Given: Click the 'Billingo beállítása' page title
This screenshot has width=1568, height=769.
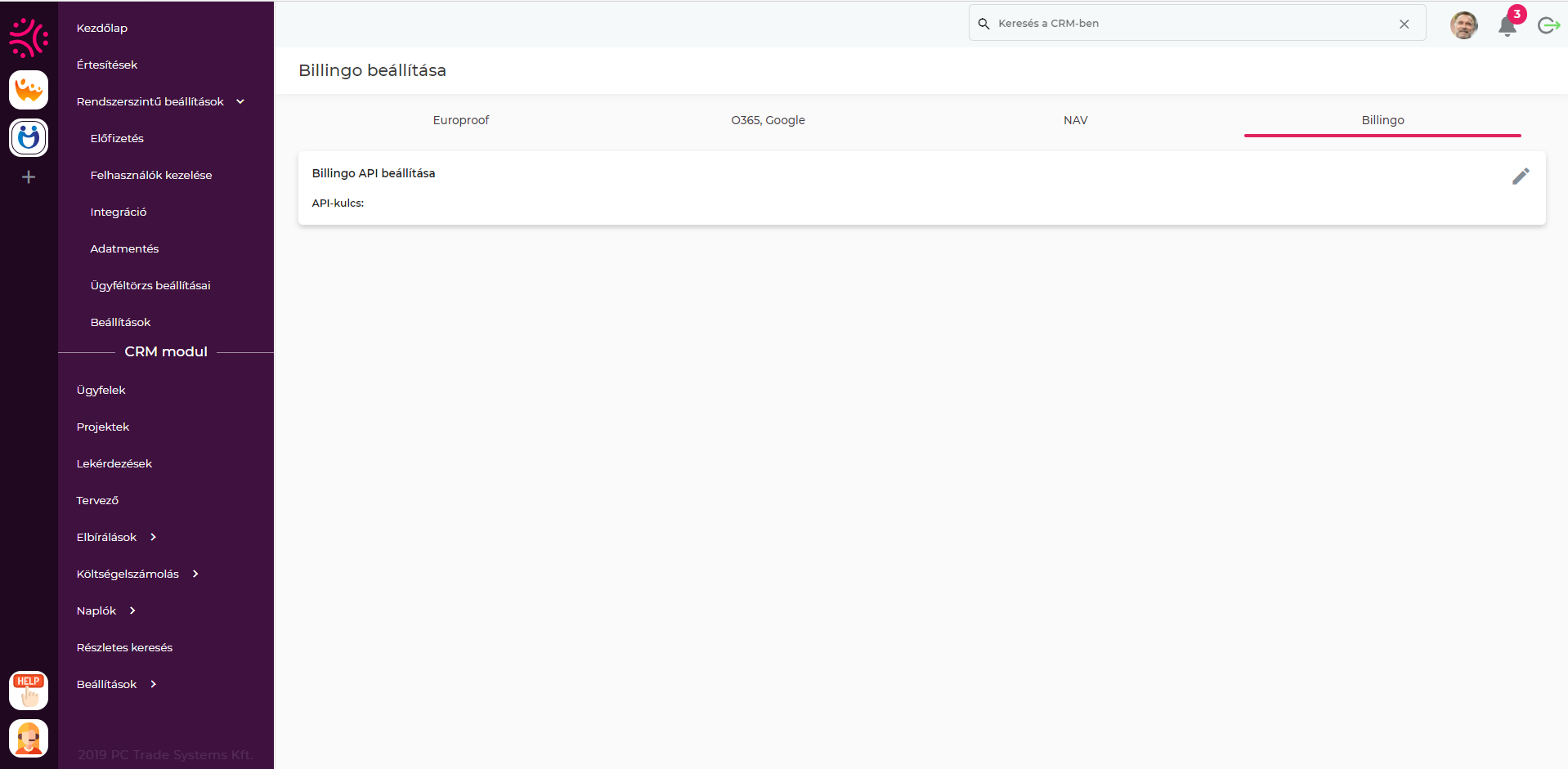Looking at the screenshot, I should [372, 70].
